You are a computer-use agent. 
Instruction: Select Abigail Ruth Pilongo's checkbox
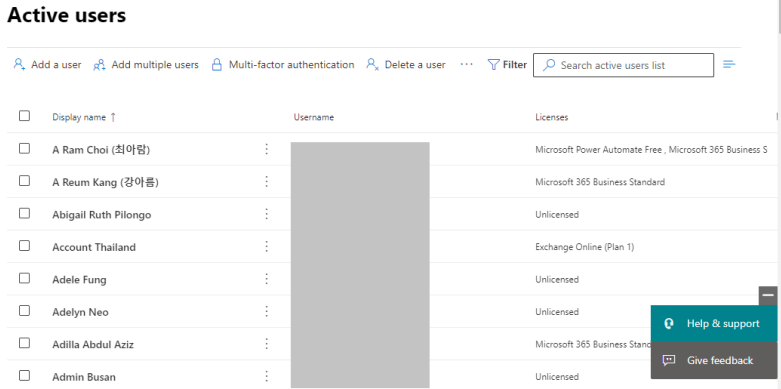pyautogui.click(x=24, y=213)
